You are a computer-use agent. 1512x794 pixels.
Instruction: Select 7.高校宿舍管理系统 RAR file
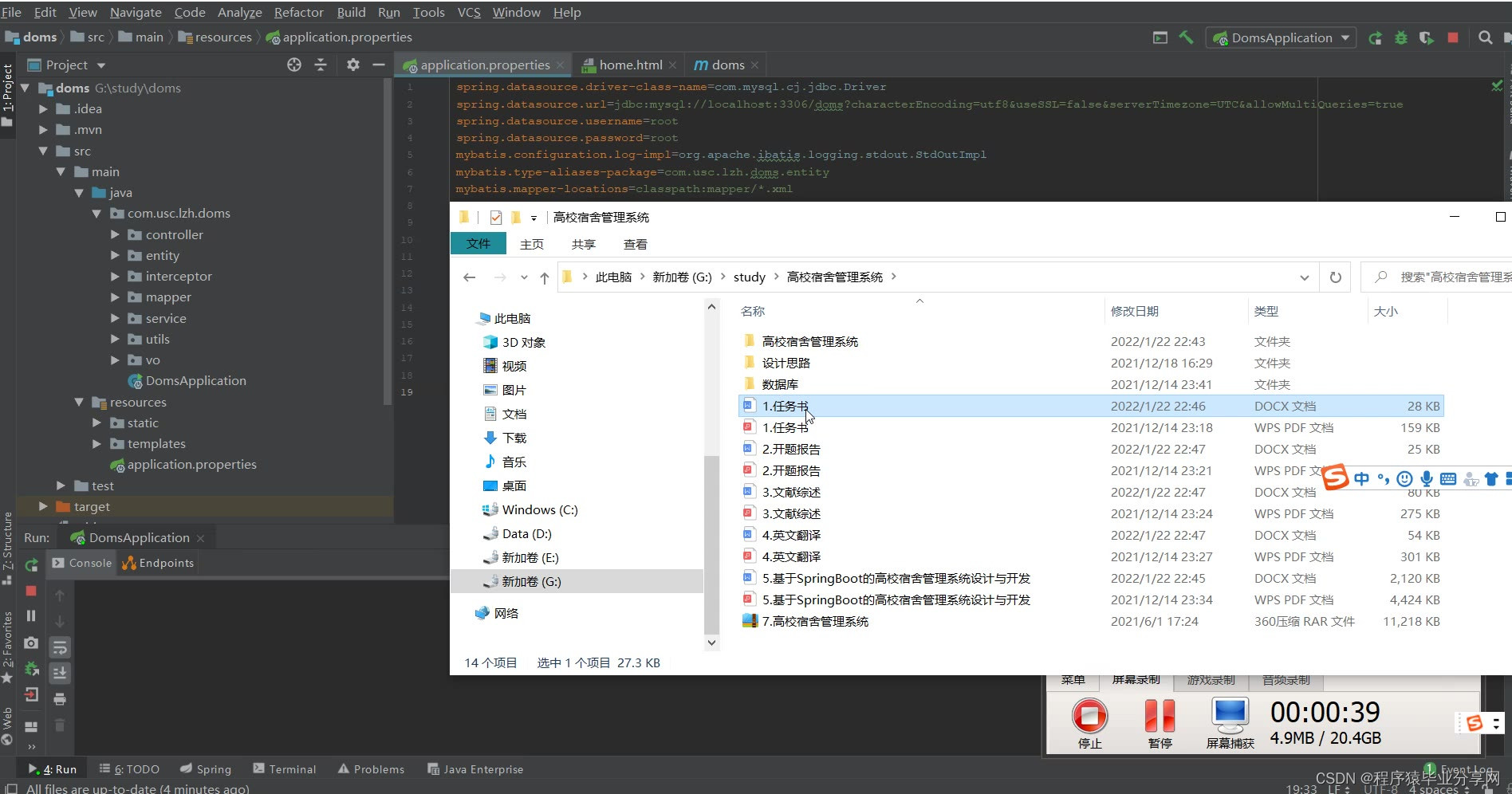coord(814,622)
